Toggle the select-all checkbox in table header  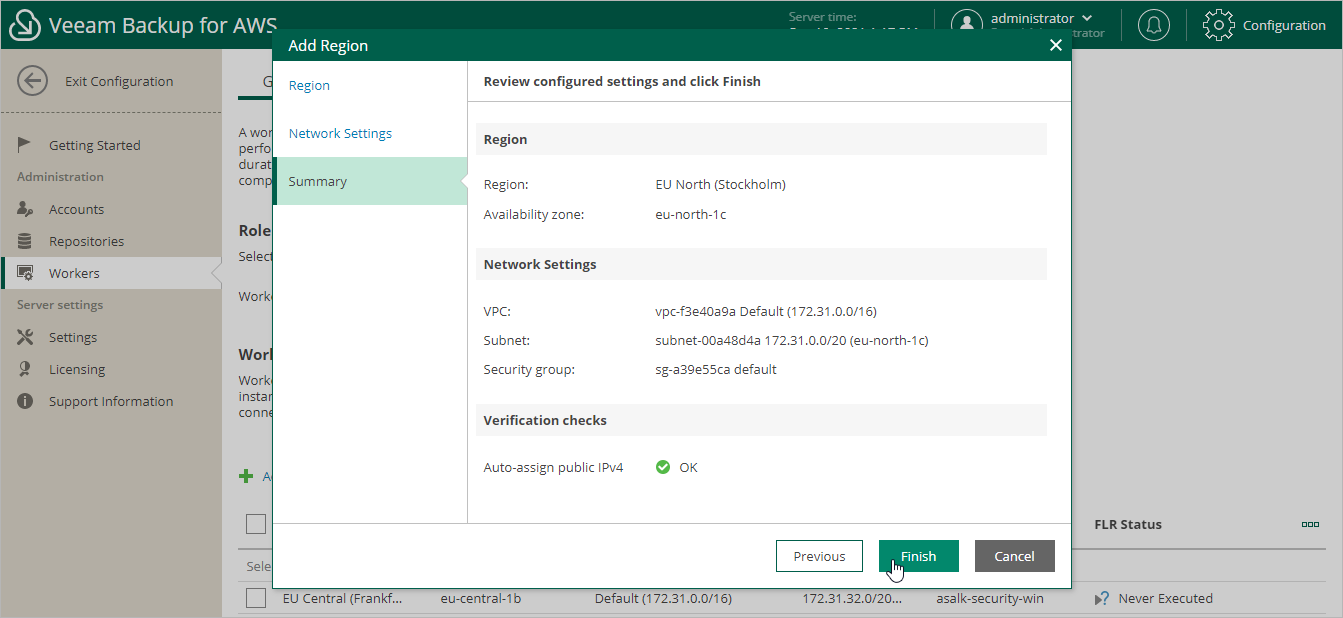256,524
